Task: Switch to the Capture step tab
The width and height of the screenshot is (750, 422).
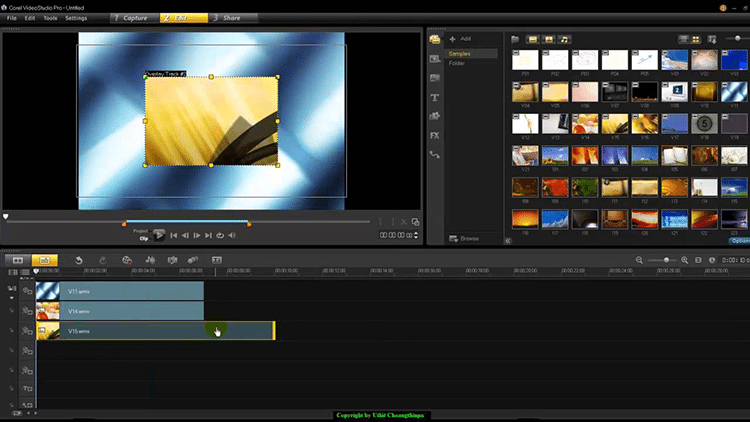Action: (x=134, y=18)
